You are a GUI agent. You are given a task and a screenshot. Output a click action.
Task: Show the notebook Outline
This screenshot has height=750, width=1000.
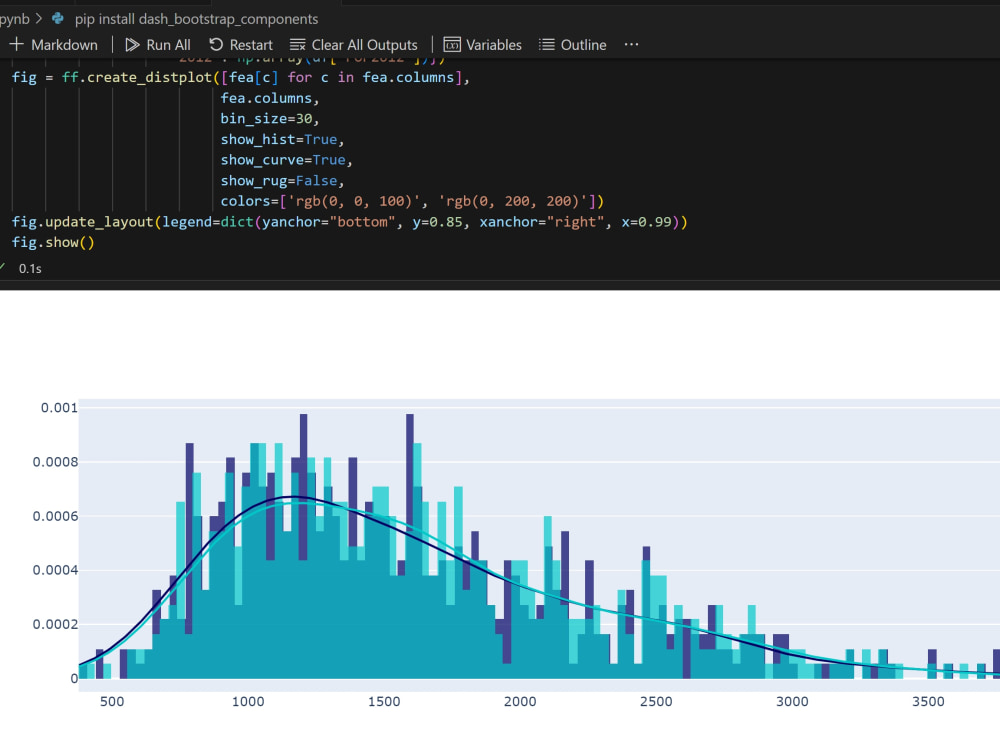[x=573, y=45]
